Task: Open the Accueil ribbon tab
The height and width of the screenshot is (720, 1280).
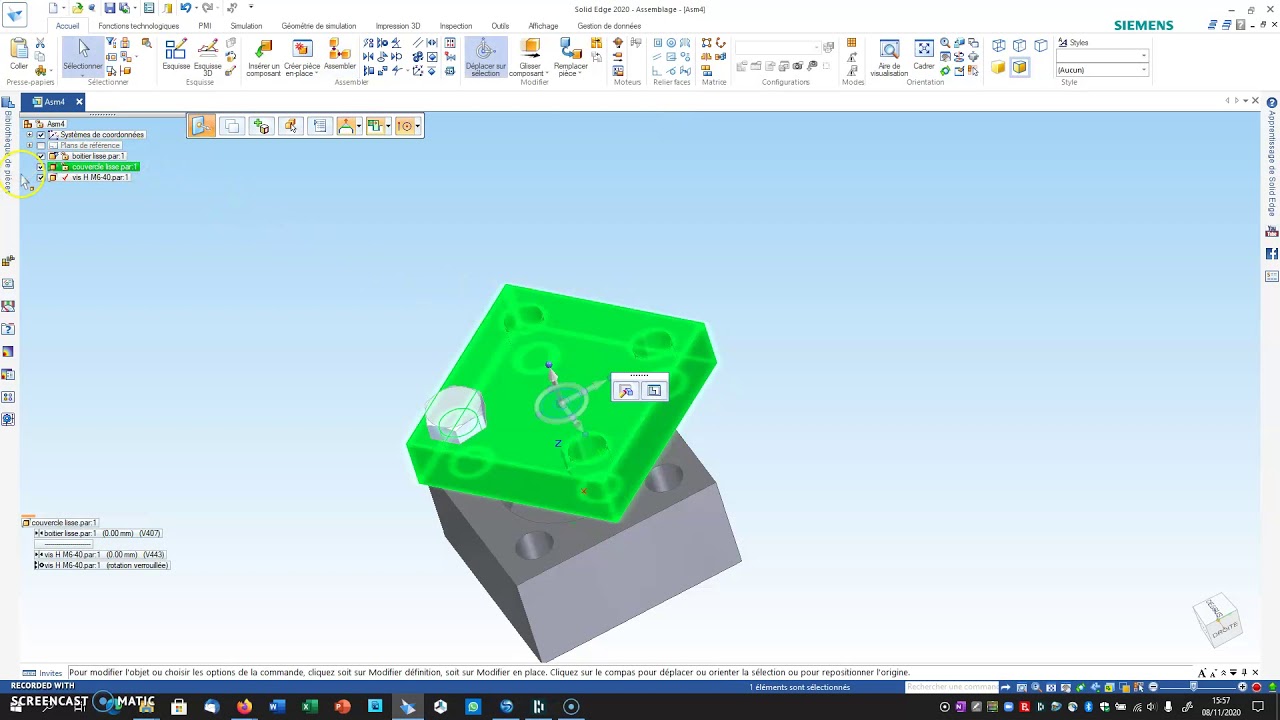Action: point(68,26)
